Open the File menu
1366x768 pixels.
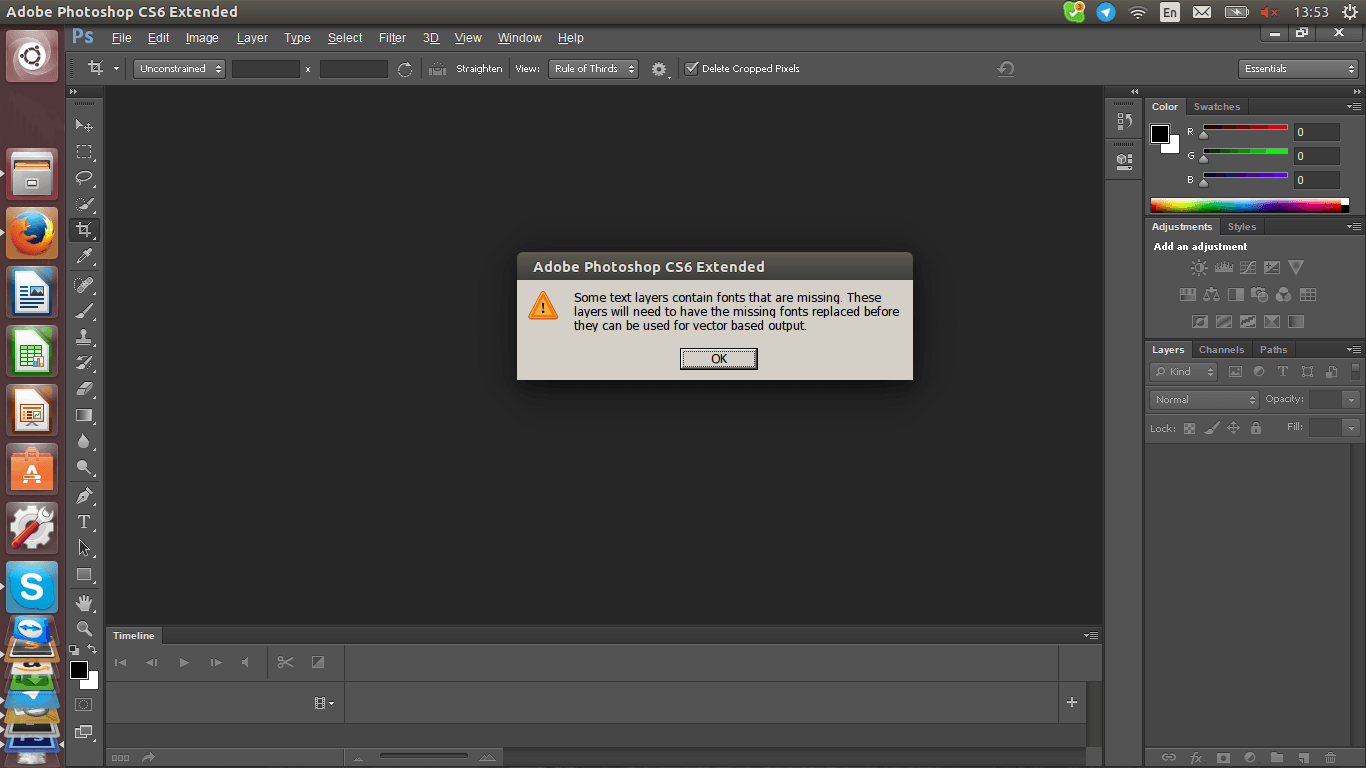122,38
